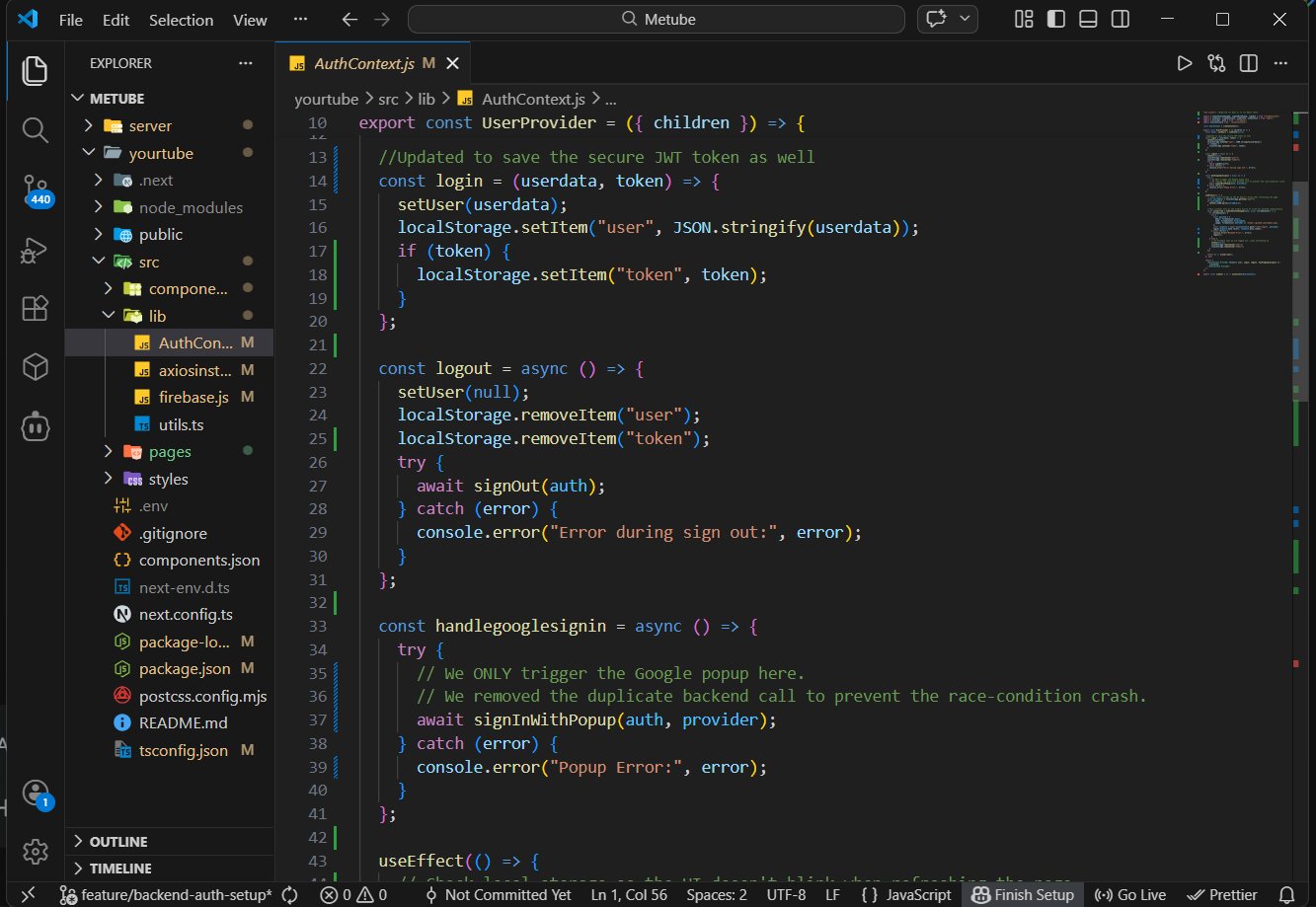Toggle the Secondary Side Bar layout button
The height and width of the screenshot is (907, 1316).
[x=1120, y=19]
